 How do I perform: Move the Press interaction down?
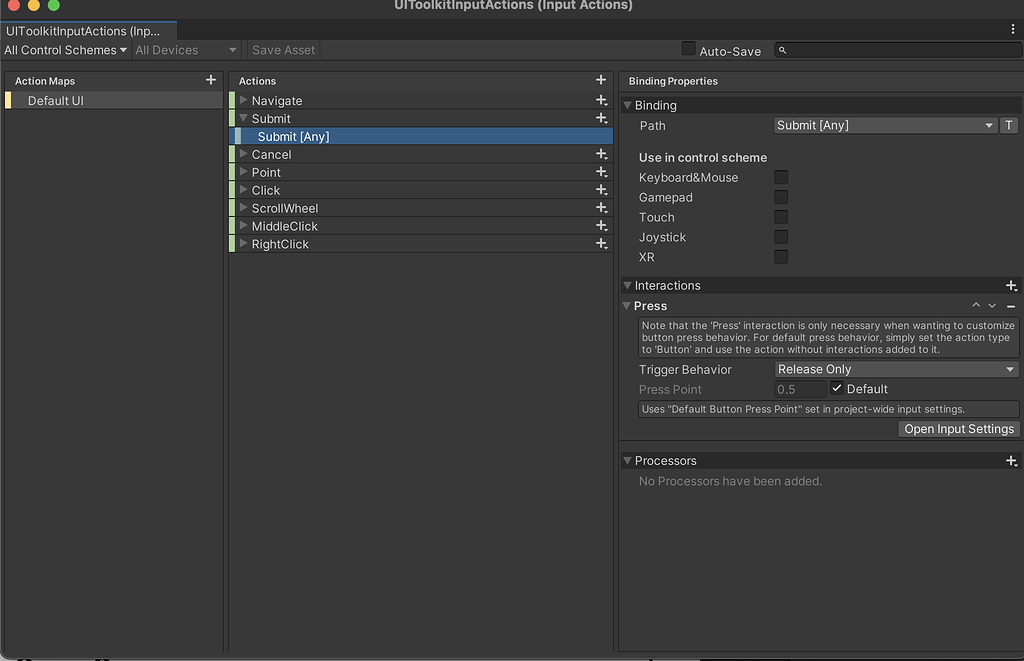(x=991, y=306)
